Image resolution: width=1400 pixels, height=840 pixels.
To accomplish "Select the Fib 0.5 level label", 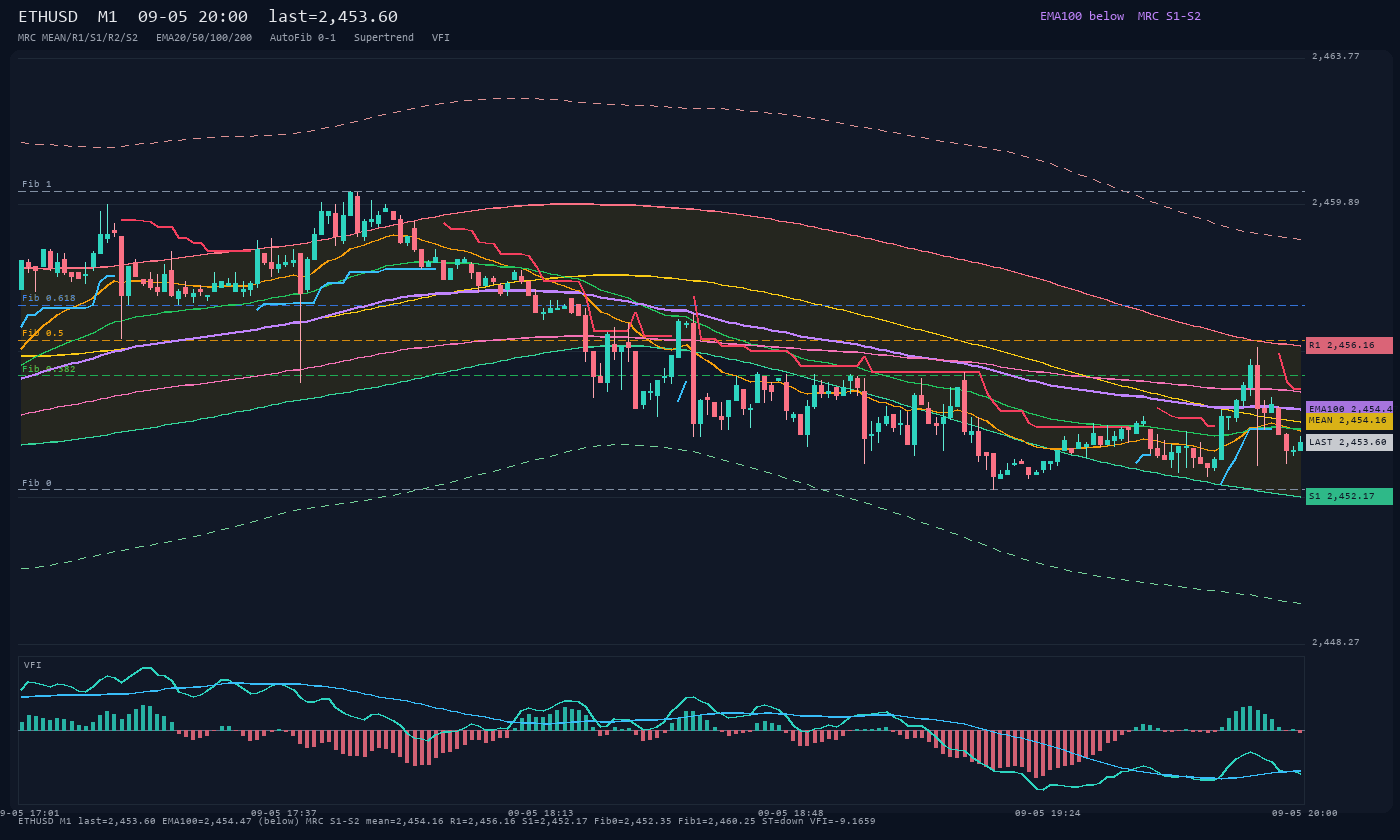I will coord(43,333).
